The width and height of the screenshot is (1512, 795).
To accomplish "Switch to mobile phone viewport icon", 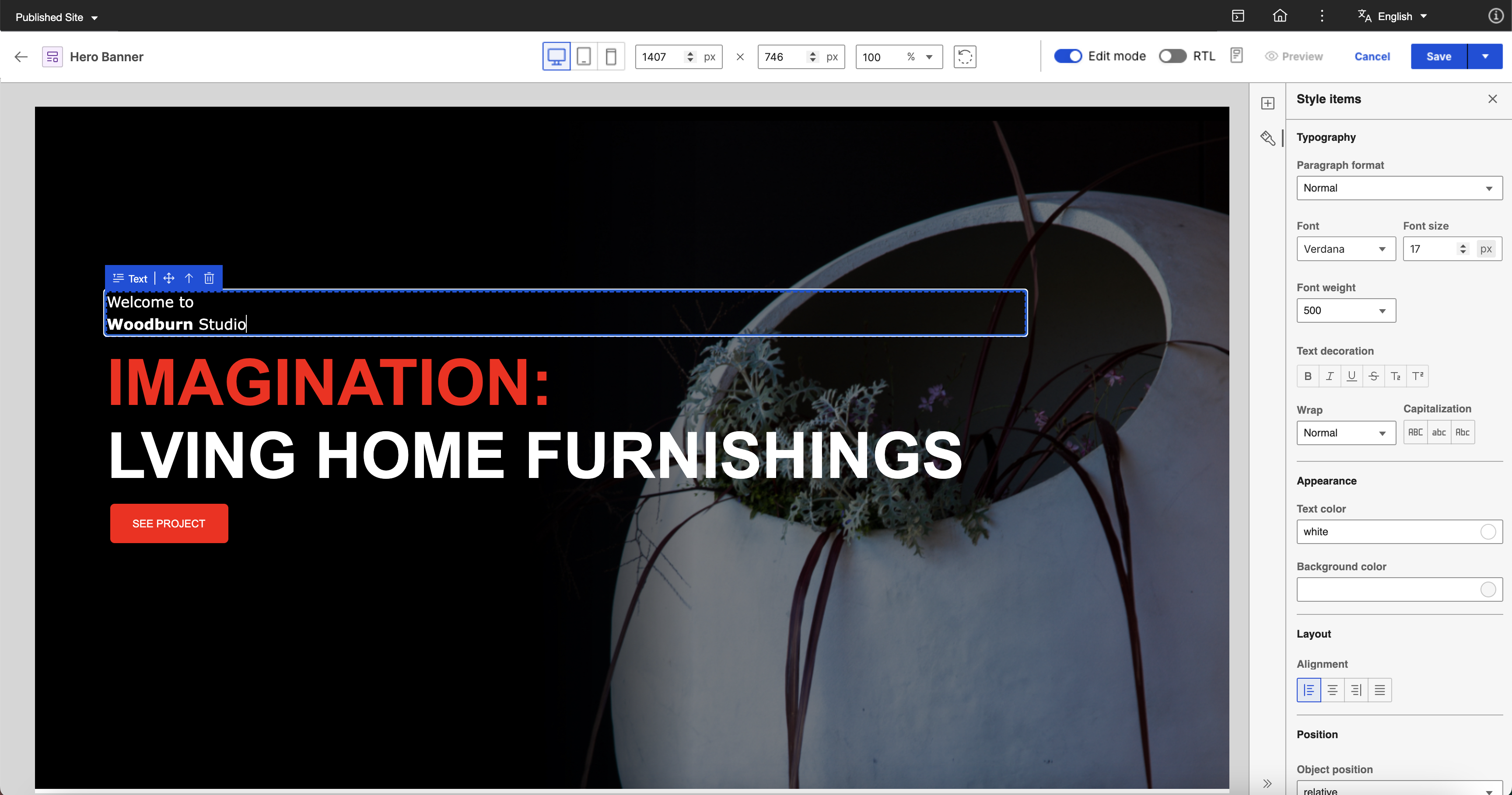I will [610, 57].
